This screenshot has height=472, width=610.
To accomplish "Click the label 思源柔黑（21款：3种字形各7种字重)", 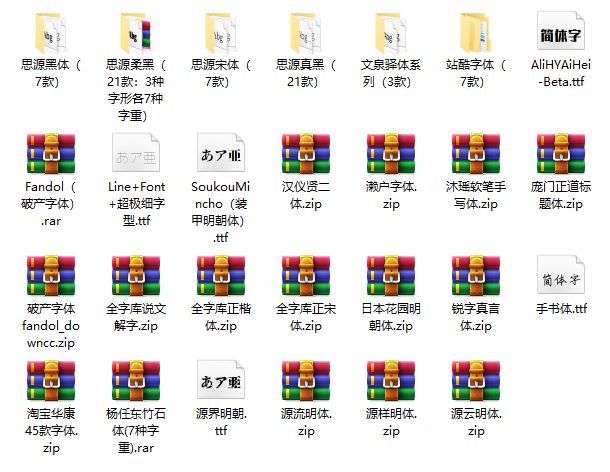I will click(x=136, y=90).
